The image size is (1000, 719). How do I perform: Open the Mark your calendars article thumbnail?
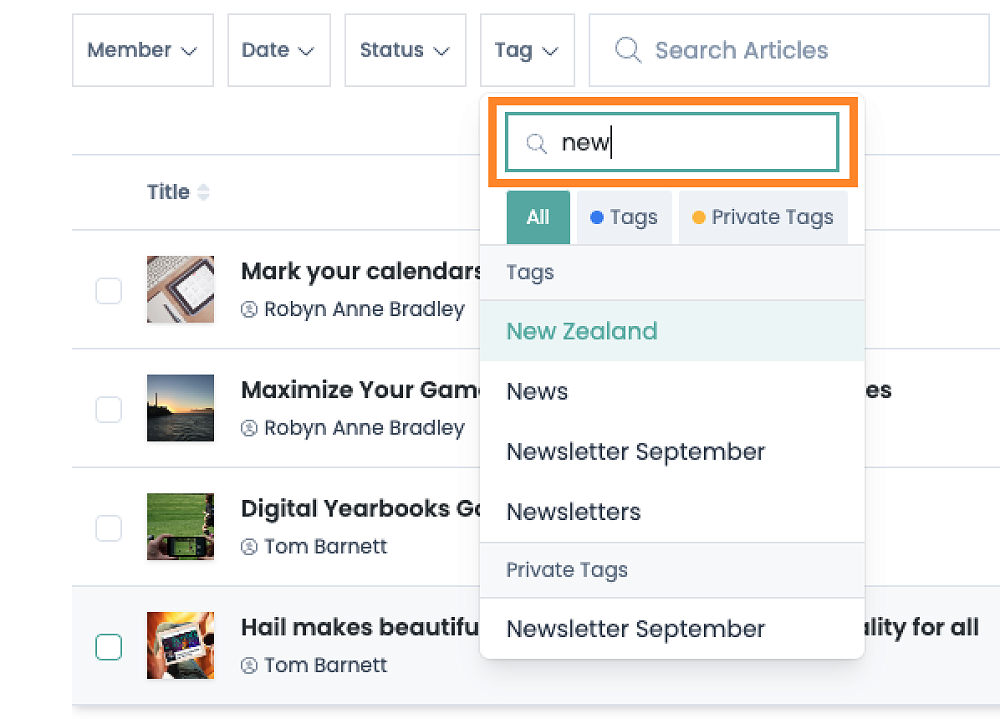pos(180,290)
